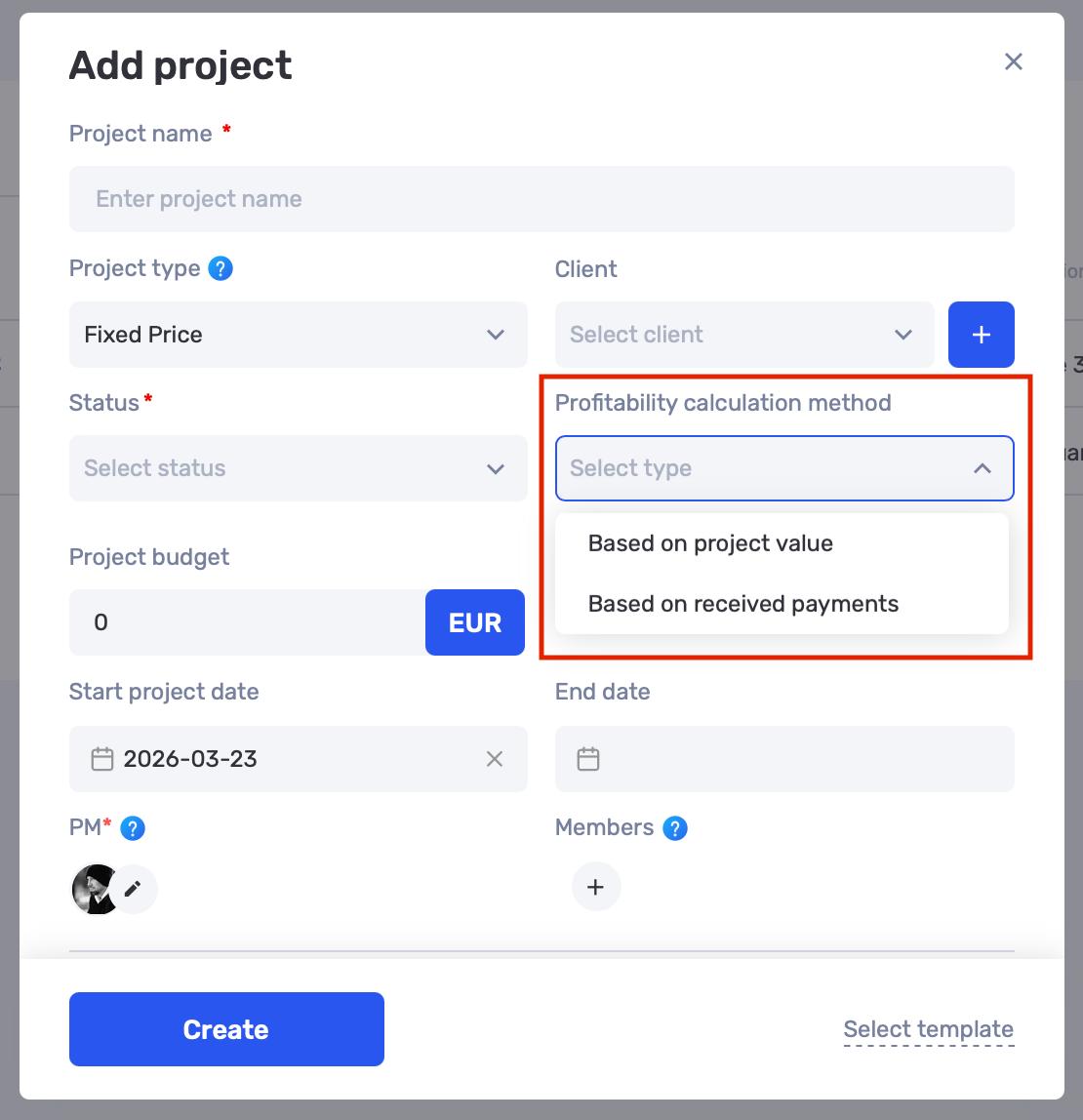Open the Select client dropdown

pos(744,335)
